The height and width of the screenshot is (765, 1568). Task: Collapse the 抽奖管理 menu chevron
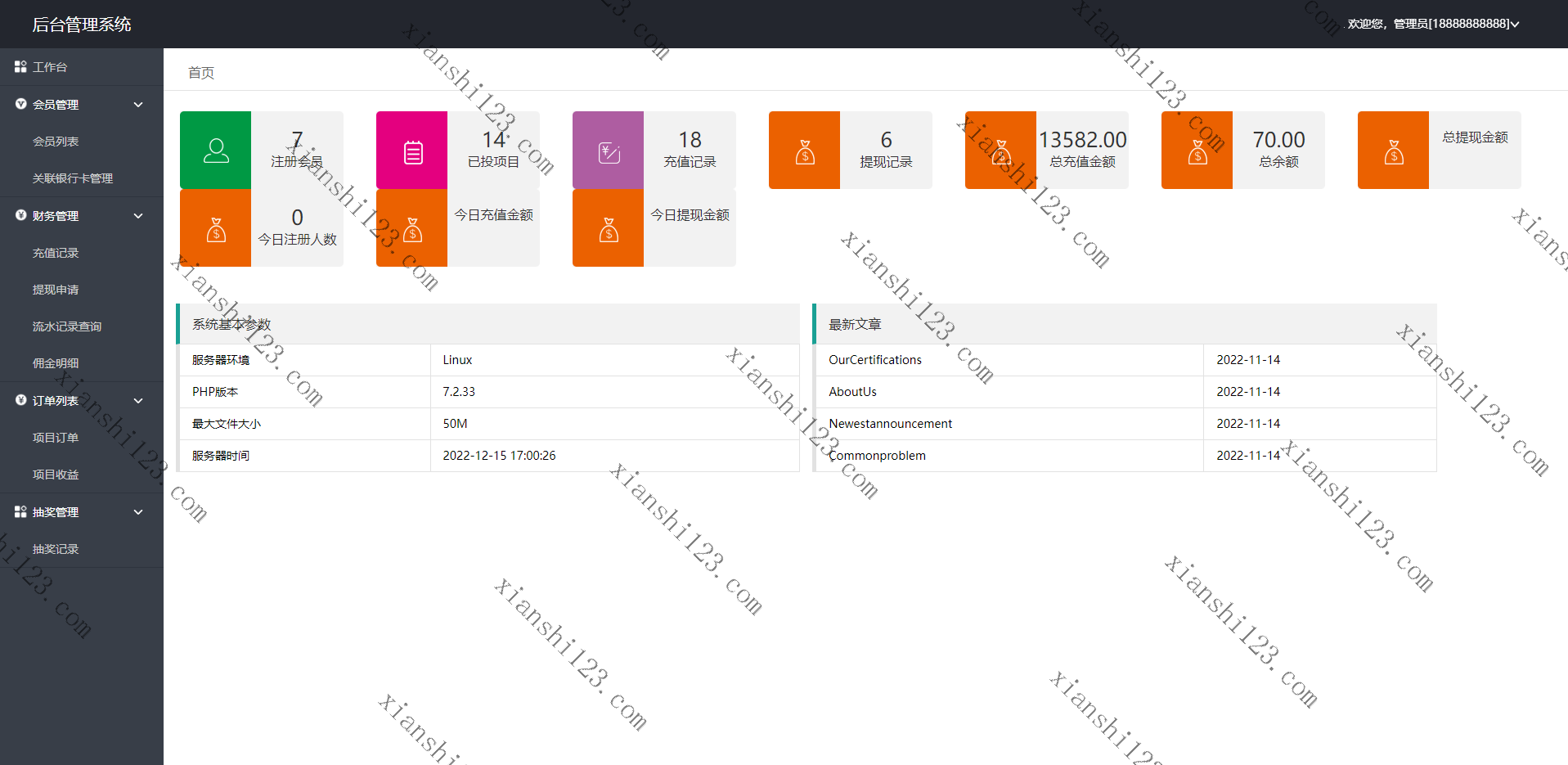point(138,512)
